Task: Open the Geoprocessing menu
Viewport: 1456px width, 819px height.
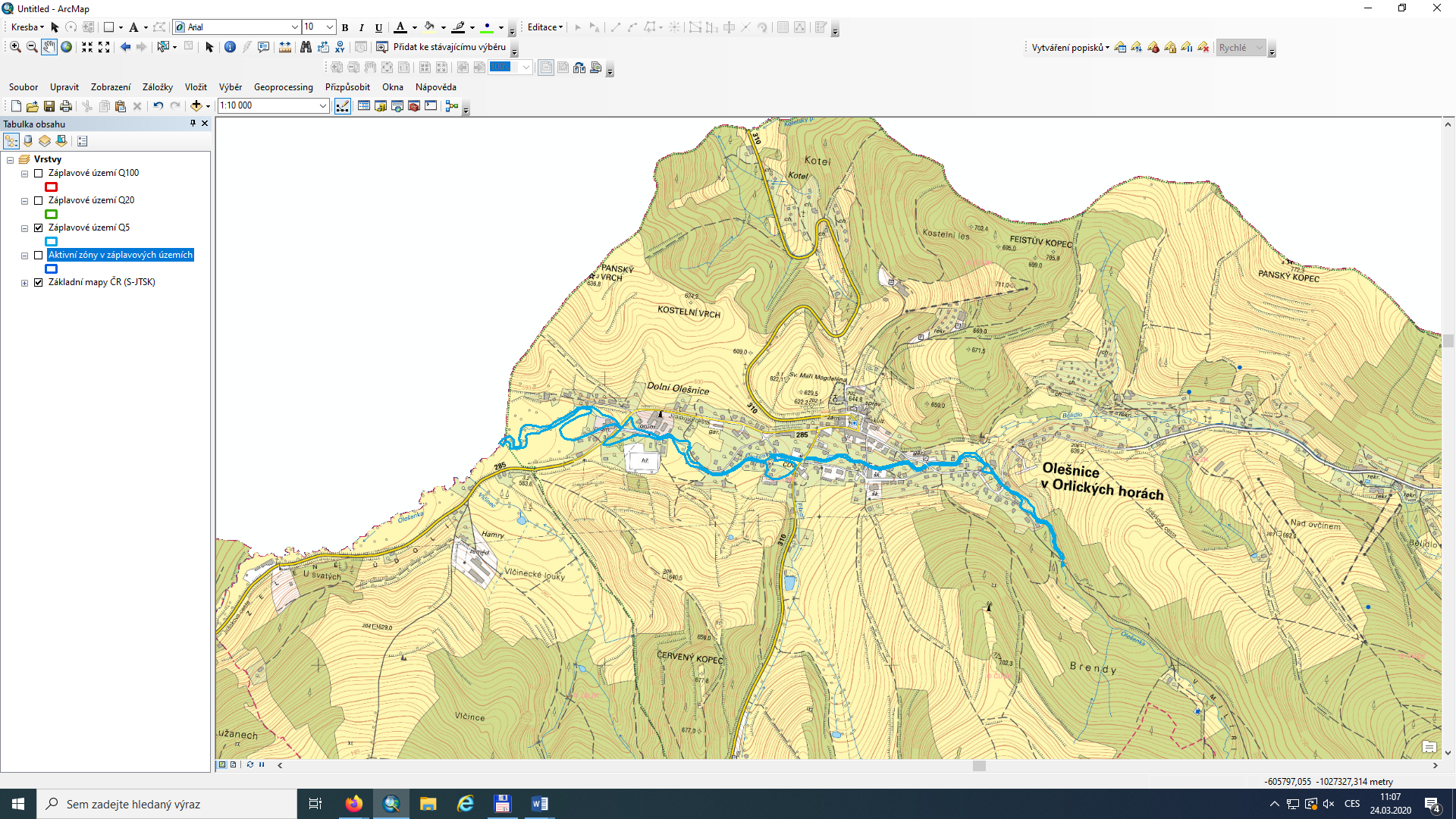Action: point(283,87)
